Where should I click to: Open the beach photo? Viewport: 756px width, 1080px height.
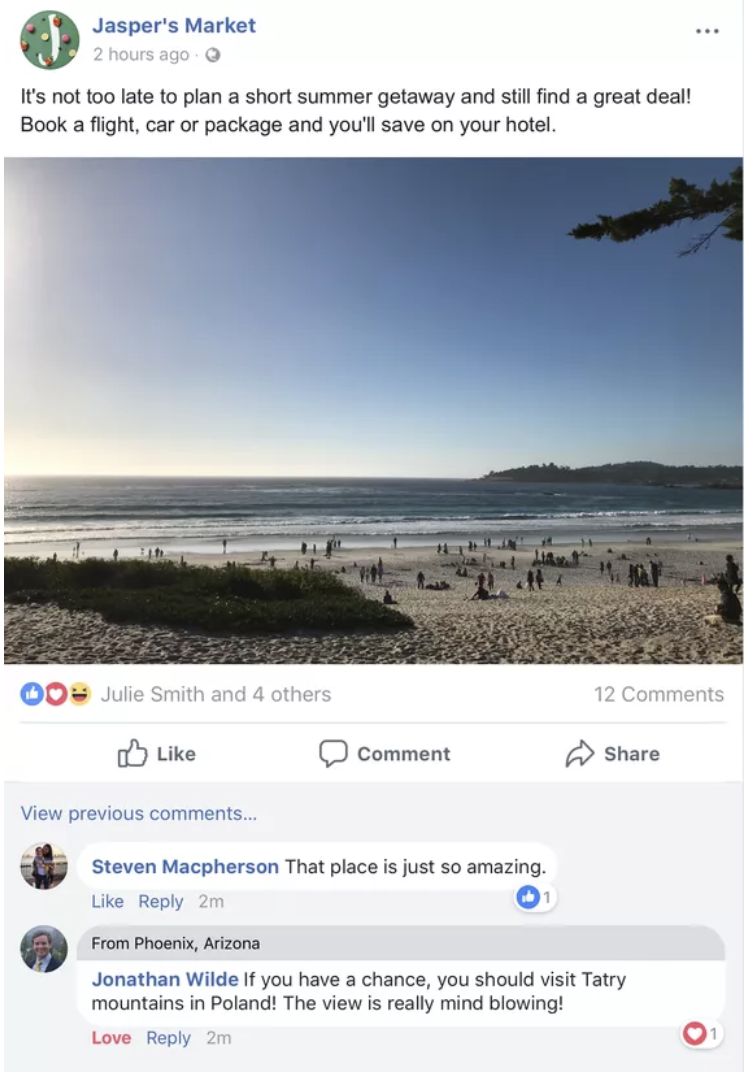coord(373,410)
